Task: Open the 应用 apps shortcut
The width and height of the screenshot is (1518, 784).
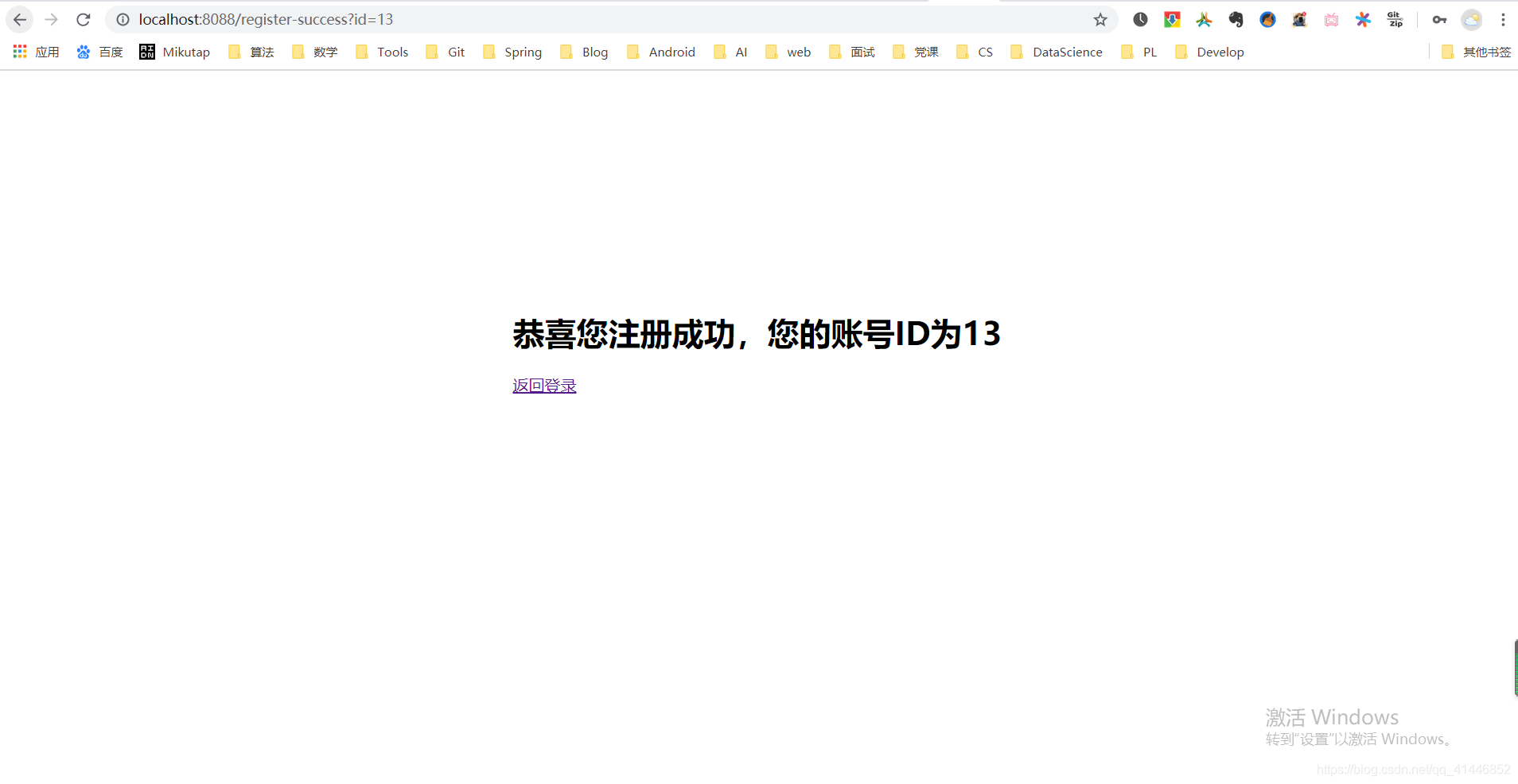Action: click(35, 52)
